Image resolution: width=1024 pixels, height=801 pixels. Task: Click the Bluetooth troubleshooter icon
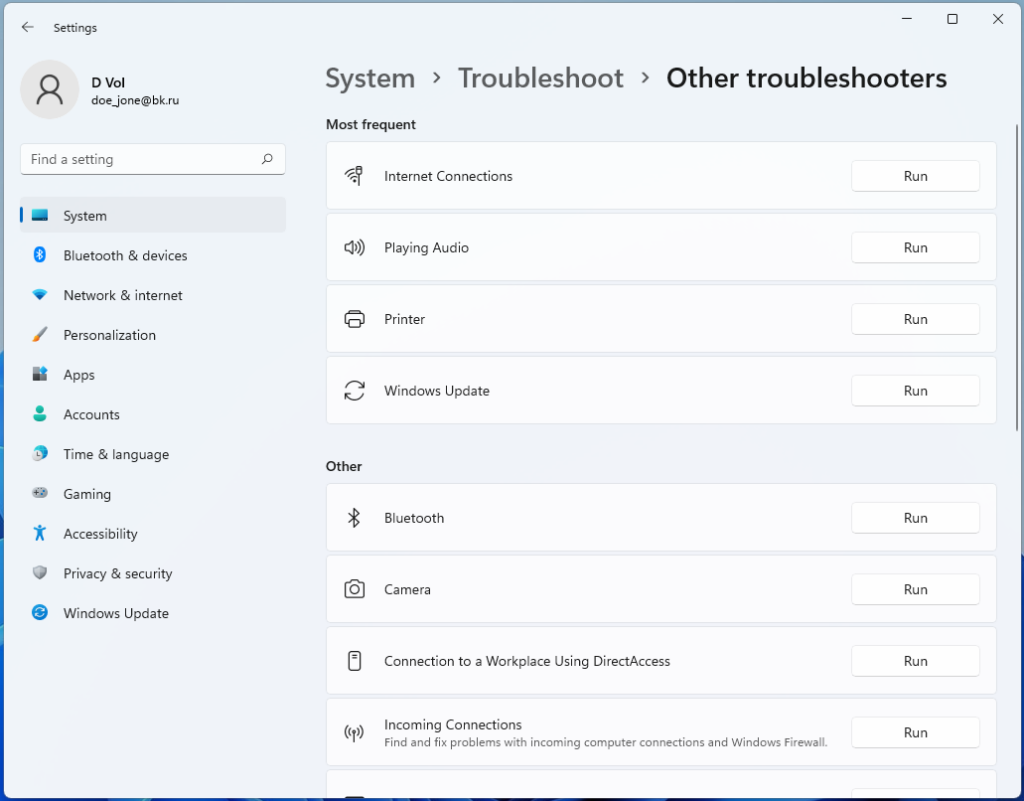pyautogui.click(x=354, y=517)
